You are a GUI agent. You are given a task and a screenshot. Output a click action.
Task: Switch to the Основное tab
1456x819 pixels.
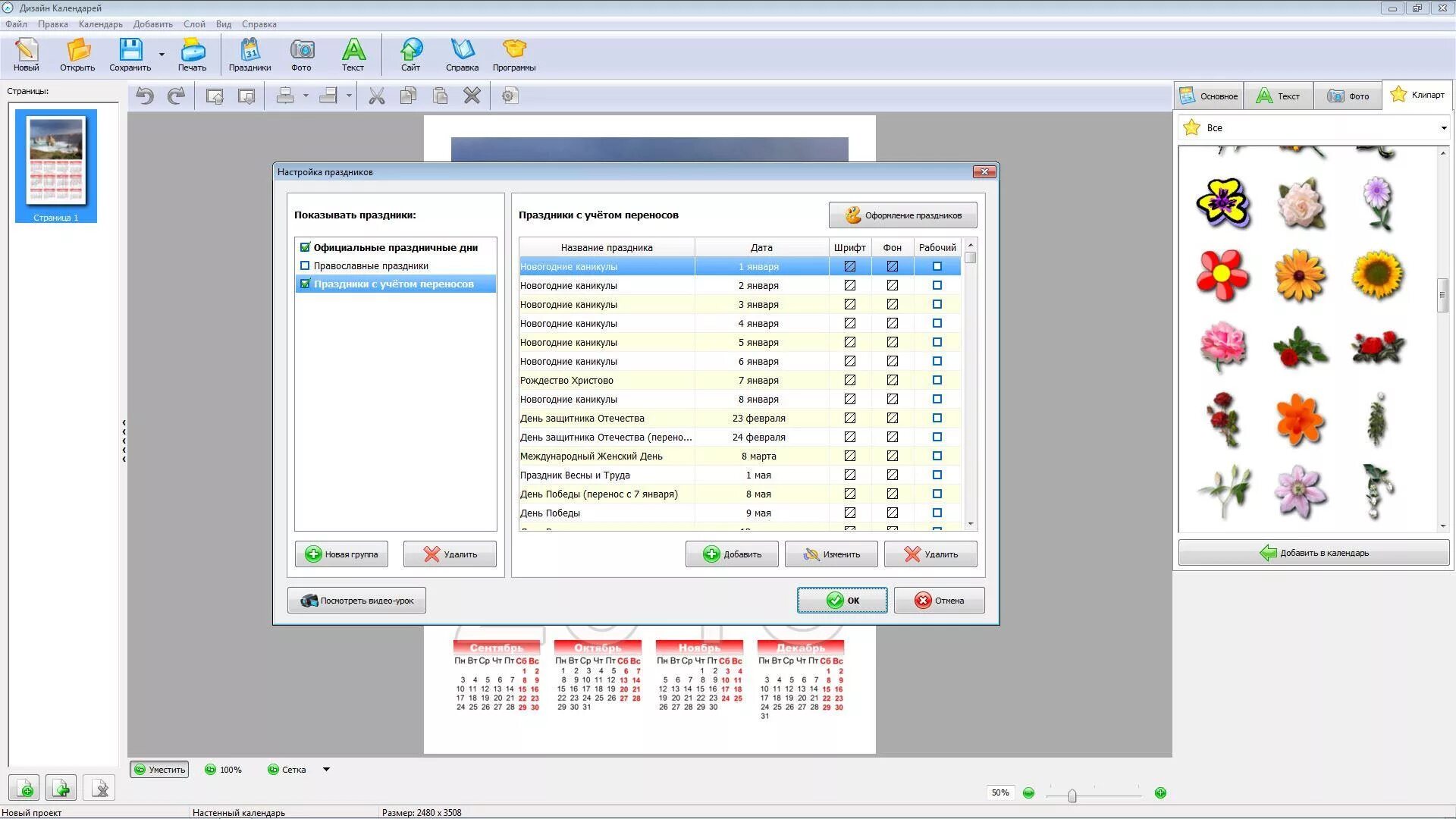point(1209,96)
